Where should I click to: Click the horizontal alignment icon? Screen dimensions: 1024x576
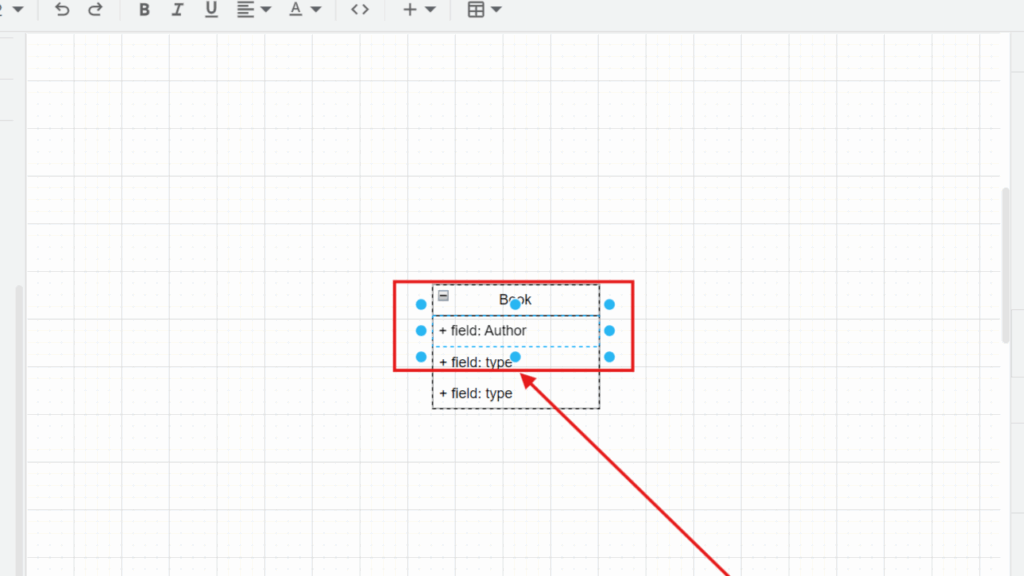coord(245,9)
